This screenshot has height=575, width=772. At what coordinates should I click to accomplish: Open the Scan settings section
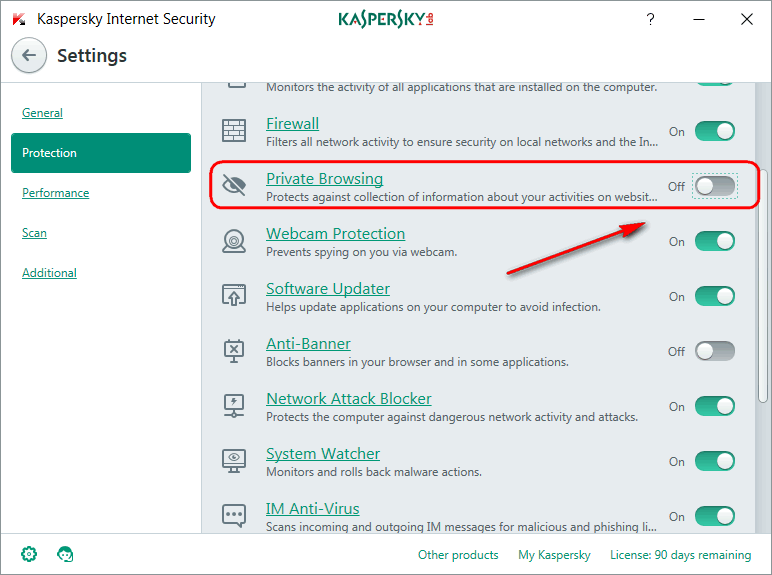34,232
